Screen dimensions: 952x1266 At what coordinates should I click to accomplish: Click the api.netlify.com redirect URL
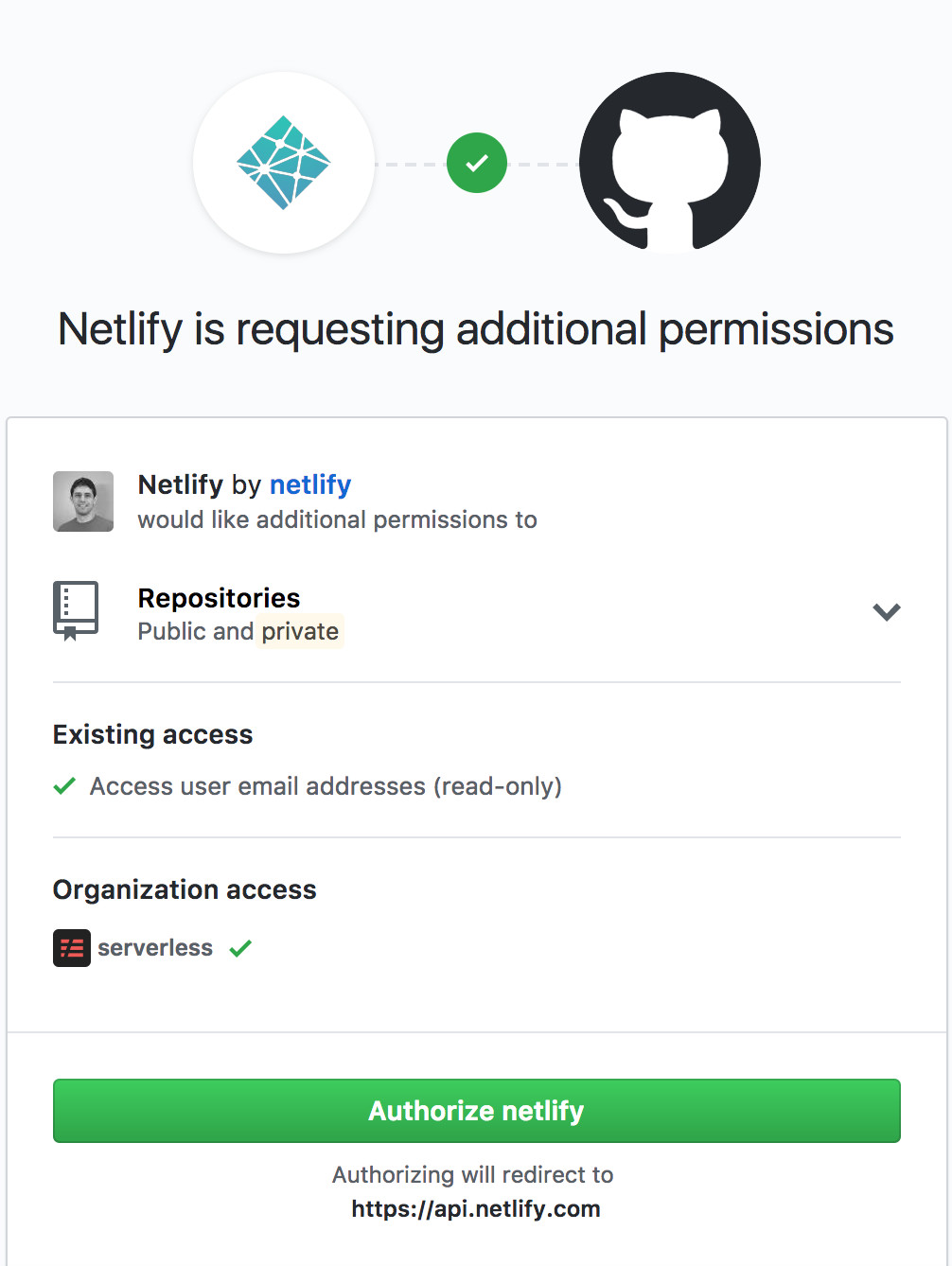point(476,1209)
